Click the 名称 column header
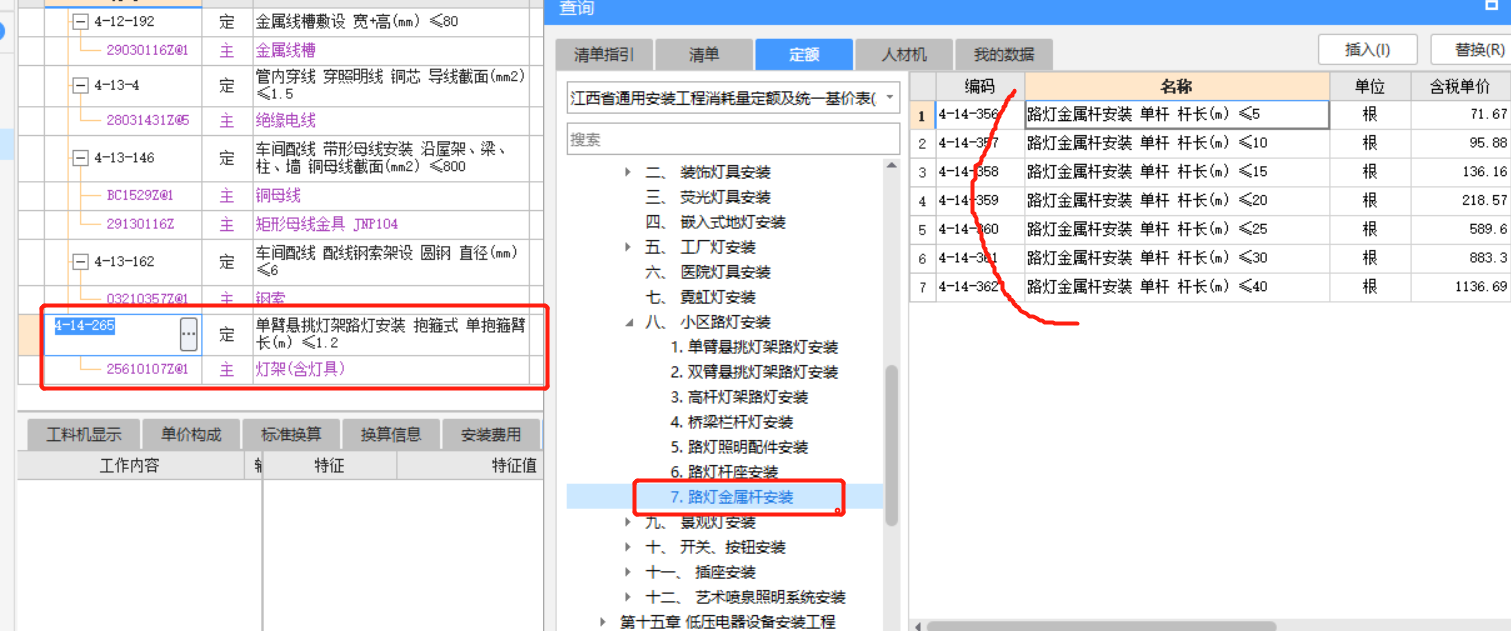The height and width of the screenshot is (631, 1511). click(x=1176, y=86)
